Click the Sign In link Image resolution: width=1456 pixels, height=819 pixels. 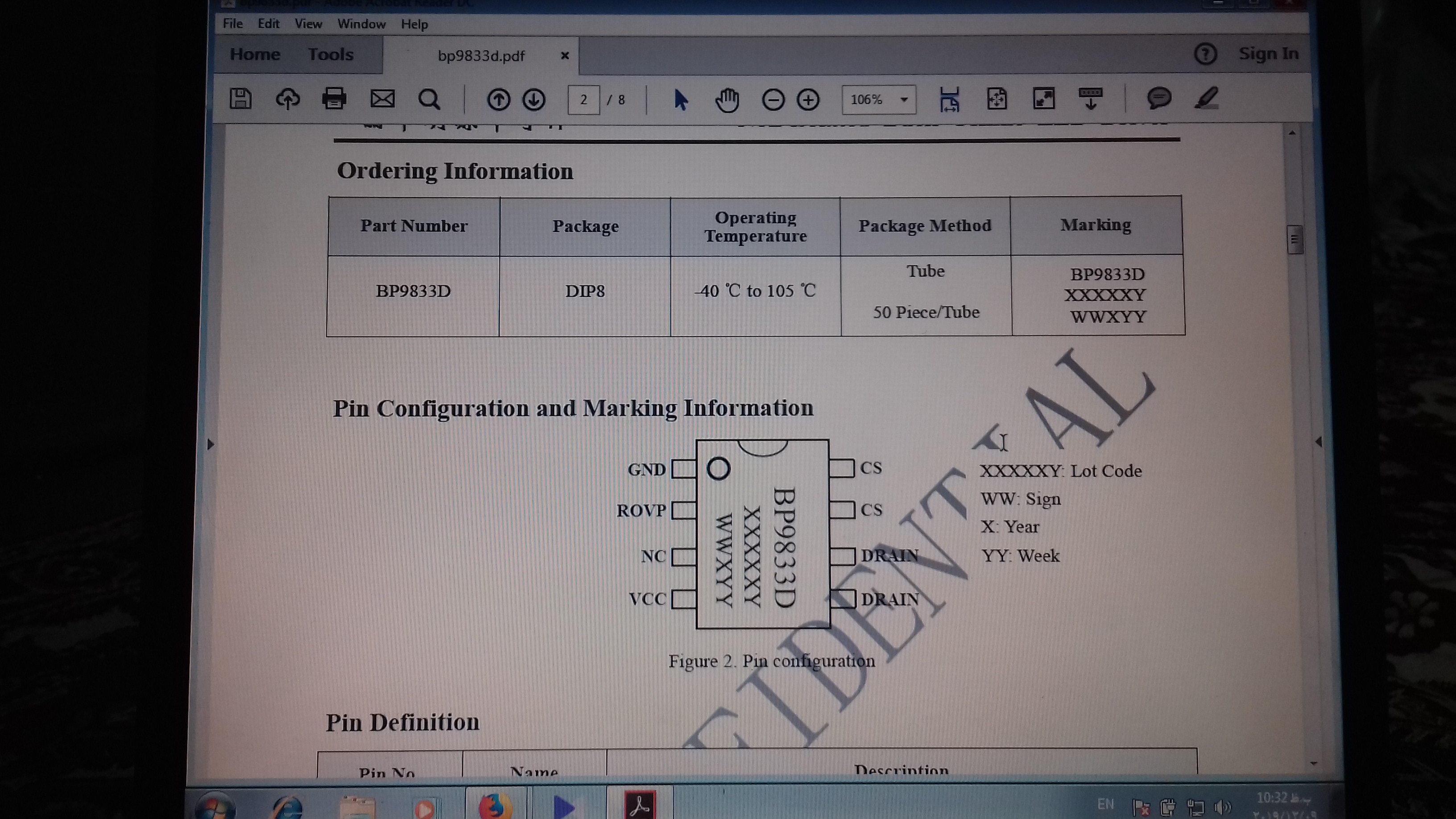[1268, 54]
